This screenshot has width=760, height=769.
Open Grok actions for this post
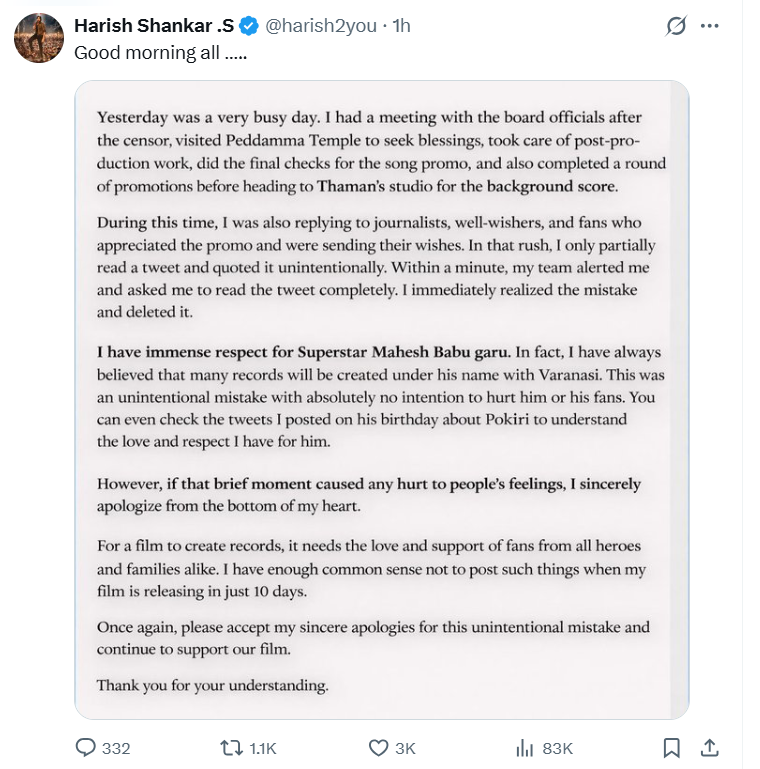[677, 26]
